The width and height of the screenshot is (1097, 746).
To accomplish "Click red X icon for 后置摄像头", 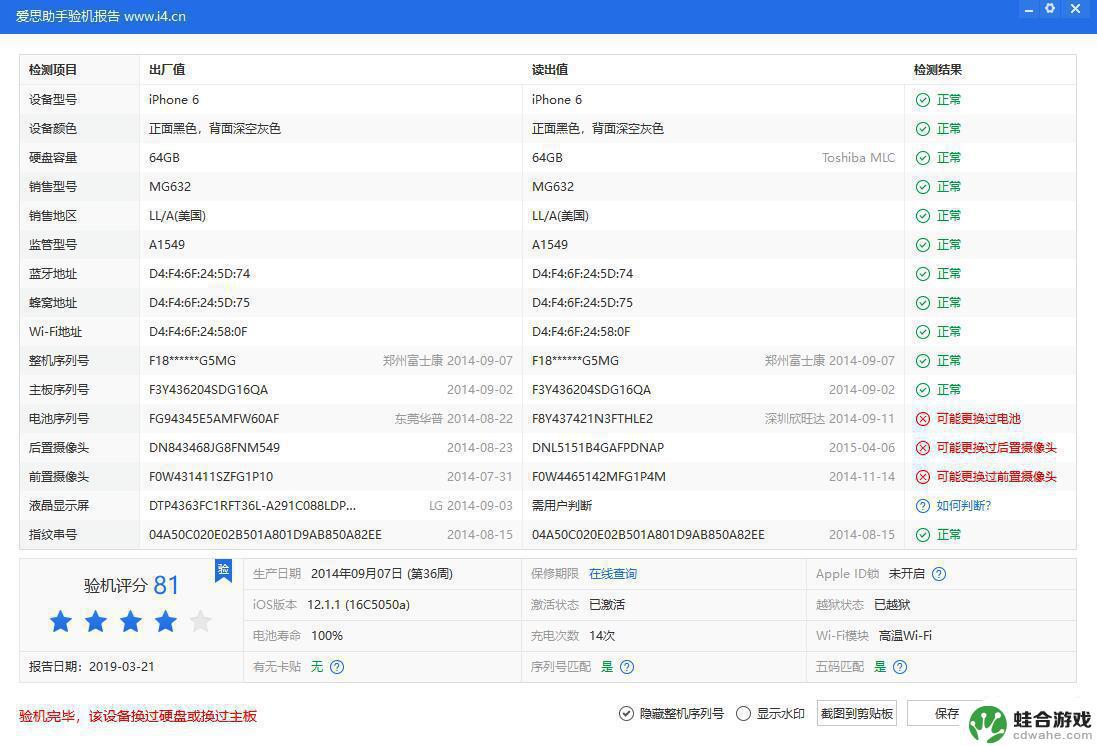I will (x=923, y=448).
